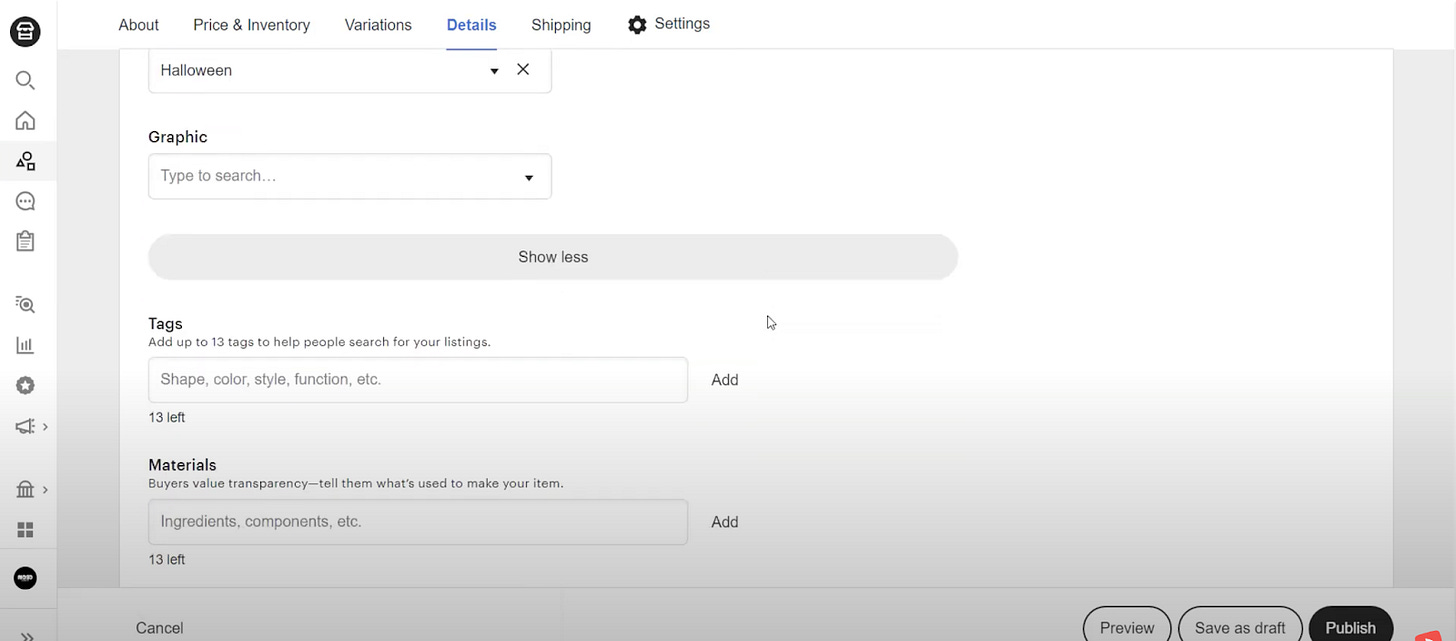
Task: Clear the Halloween selection with the X
Action: click(523, 70)
